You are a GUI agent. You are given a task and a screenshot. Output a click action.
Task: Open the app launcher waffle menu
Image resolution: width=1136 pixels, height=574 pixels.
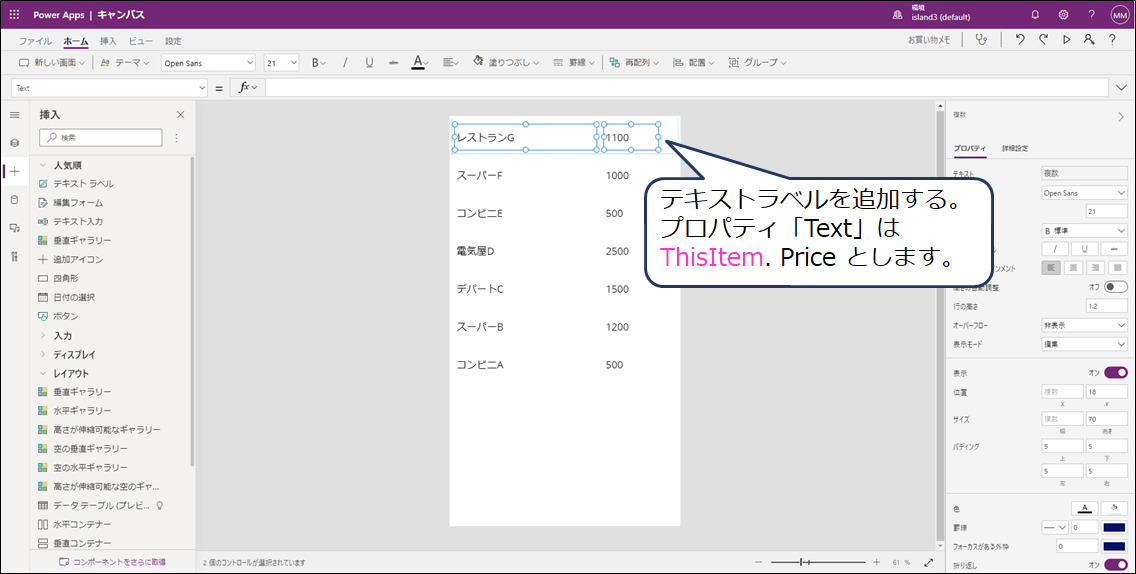[14, 14]
